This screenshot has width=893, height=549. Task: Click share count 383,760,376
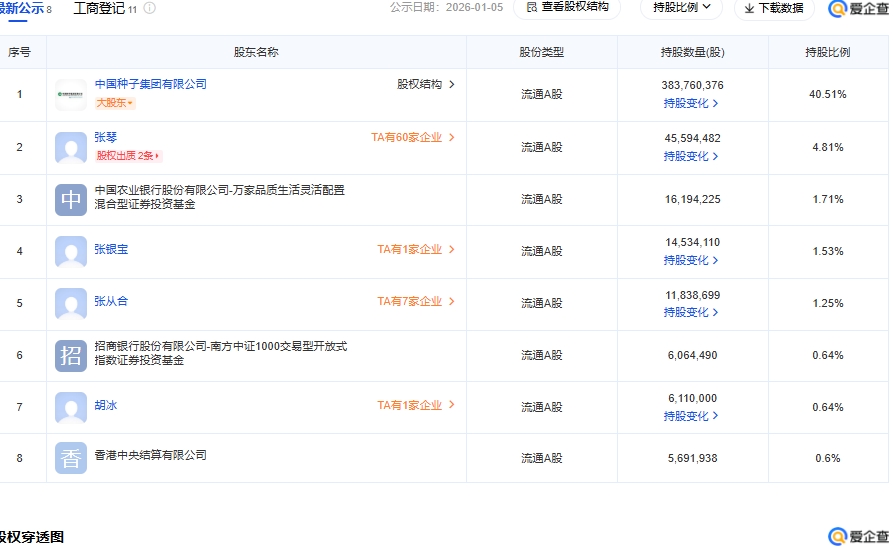693,85
